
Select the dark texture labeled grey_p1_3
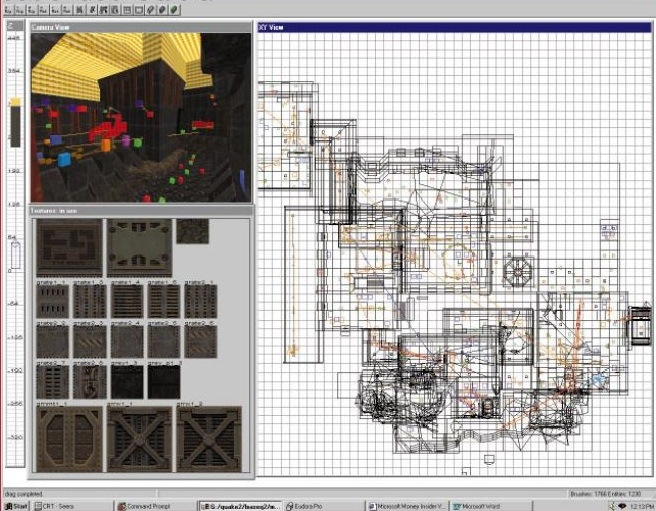point(164,382)
